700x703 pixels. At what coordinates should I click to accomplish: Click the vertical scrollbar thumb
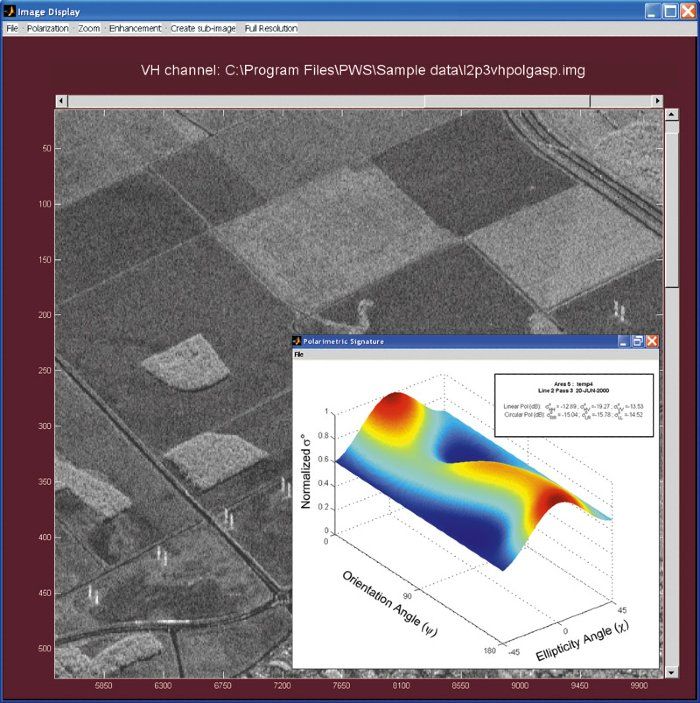click(671, 210)
